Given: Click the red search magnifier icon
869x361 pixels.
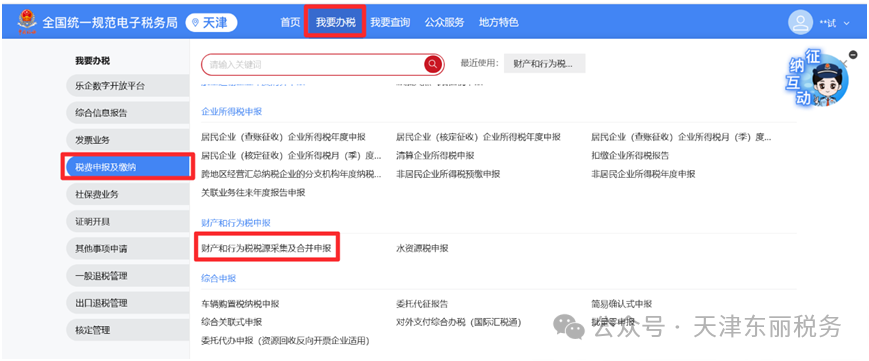Looking at the screenshot, I should 432,65.
